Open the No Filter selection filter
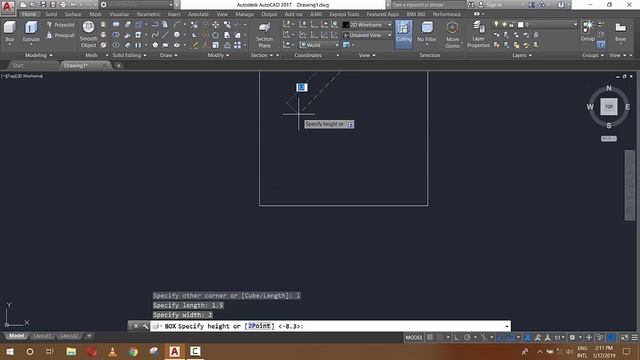Viewport: 640px width, 360px height. pyautogui.click(x=427, y=32)
